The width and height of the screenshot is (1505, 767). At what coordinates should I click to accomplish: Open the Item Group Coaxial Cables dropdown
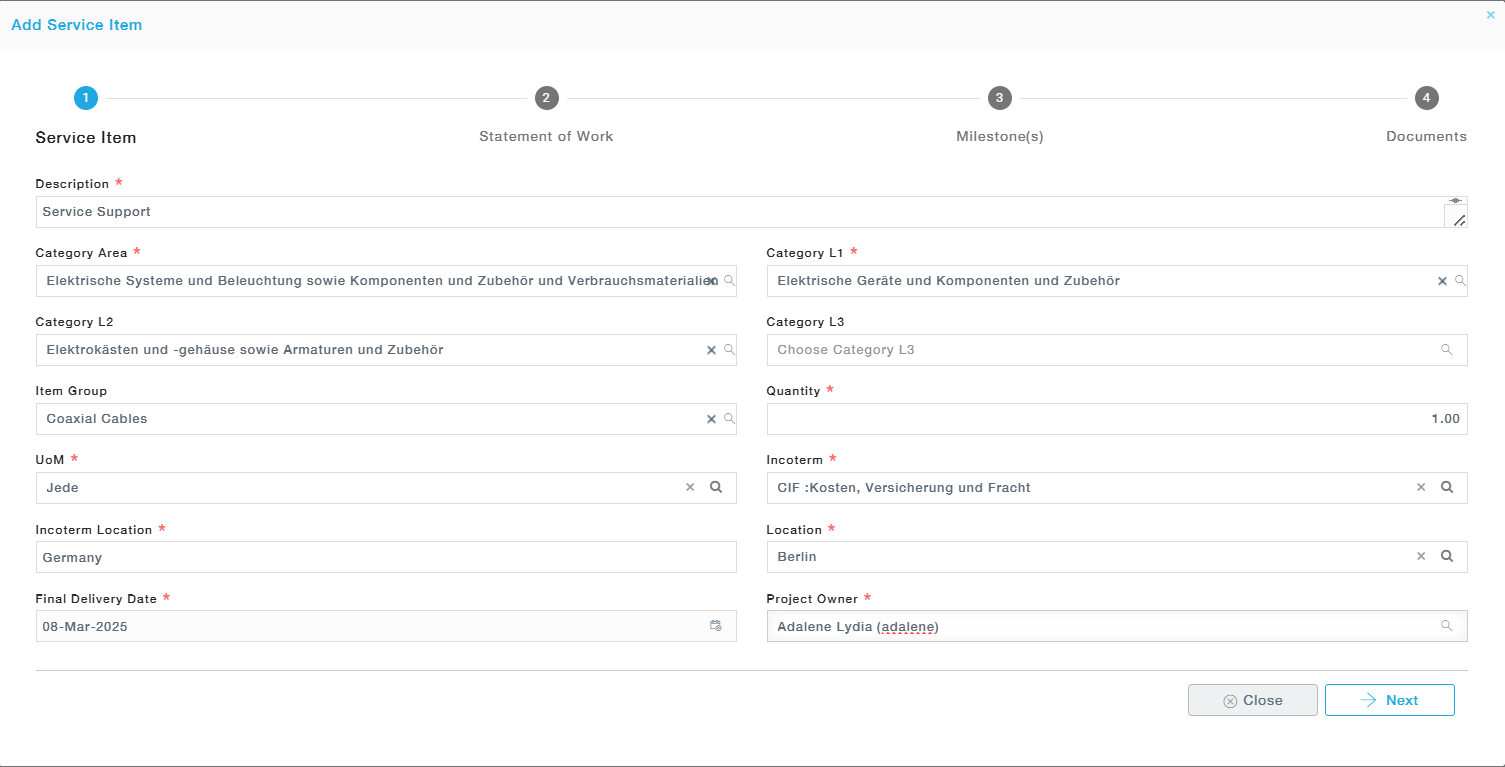[370, 419]
